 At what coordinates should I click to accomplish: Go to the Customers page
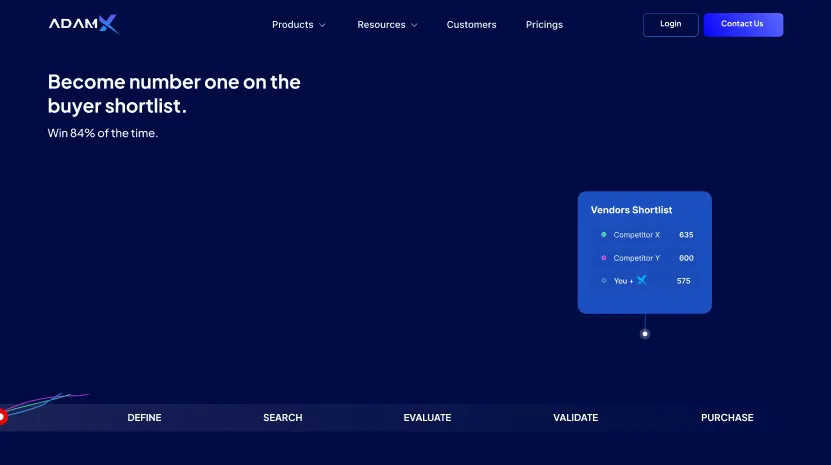pos(471,25)
